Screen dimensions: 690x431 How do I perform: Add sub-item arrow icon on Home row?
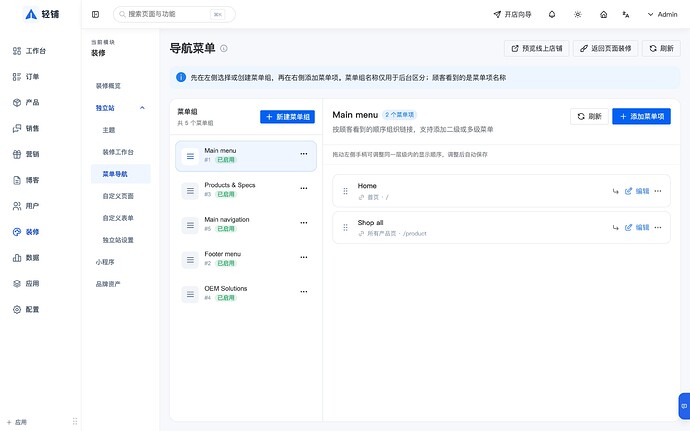point(615,191)
